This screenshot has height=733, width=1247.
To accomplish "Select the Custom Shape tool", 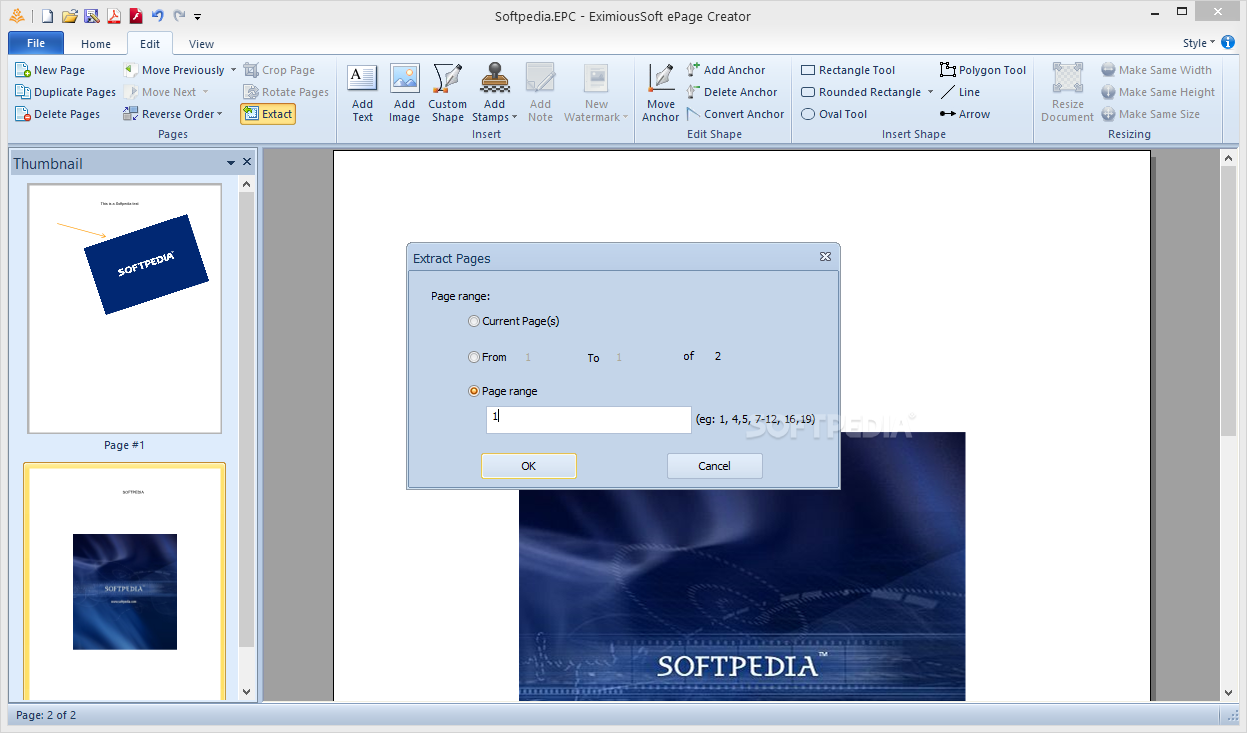I will click(447, 93).
